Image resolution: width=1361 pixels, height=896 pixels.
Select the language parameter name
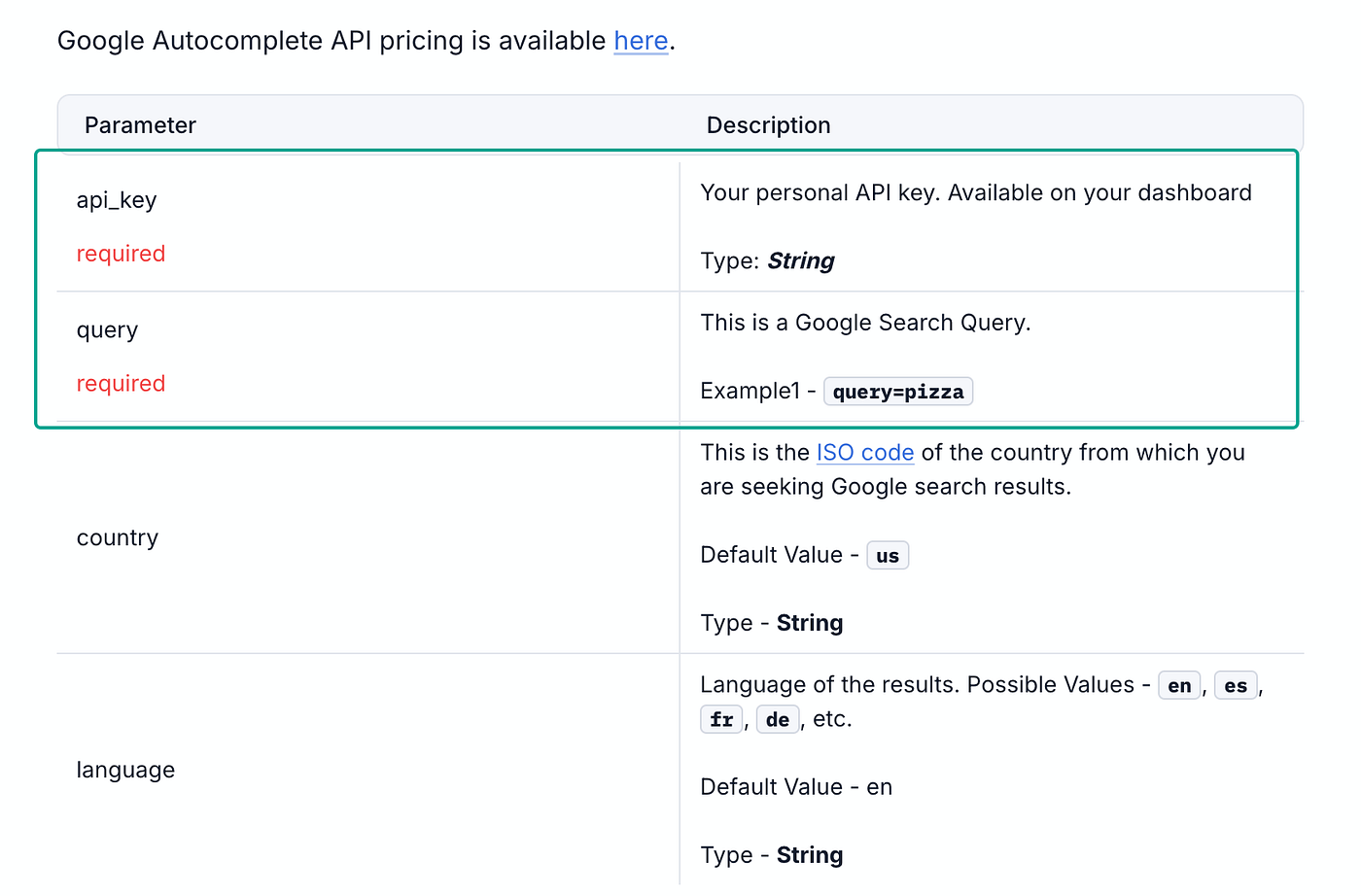125,771
